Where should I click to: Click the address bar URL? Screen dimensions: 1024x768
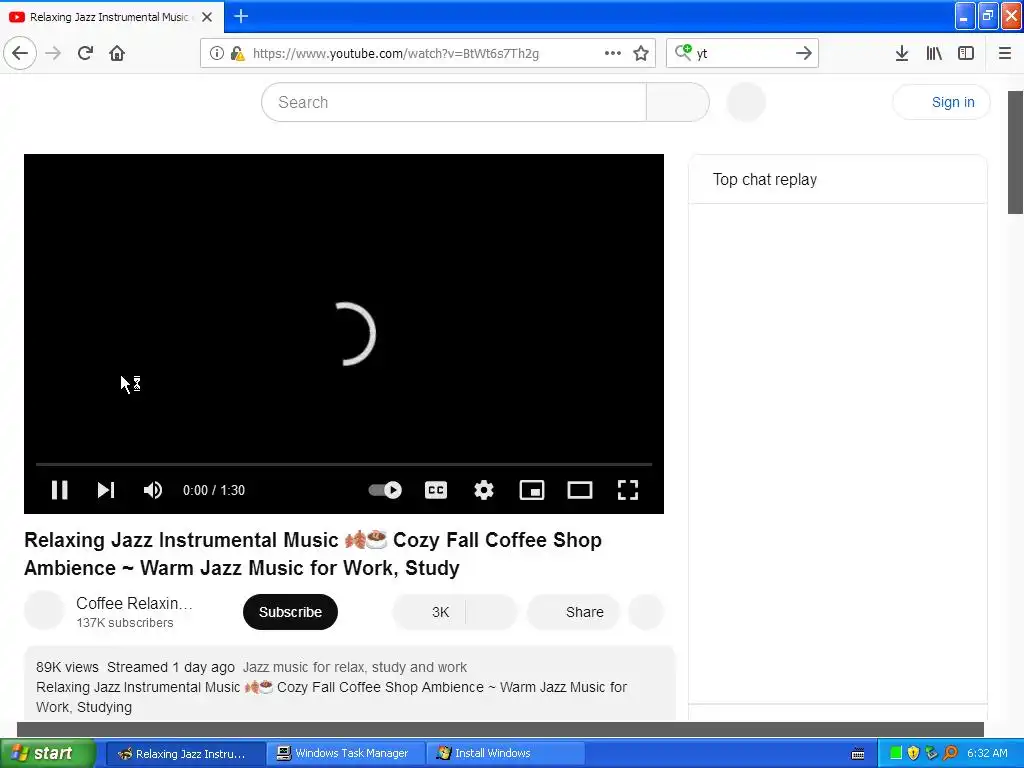coord(396,54)
